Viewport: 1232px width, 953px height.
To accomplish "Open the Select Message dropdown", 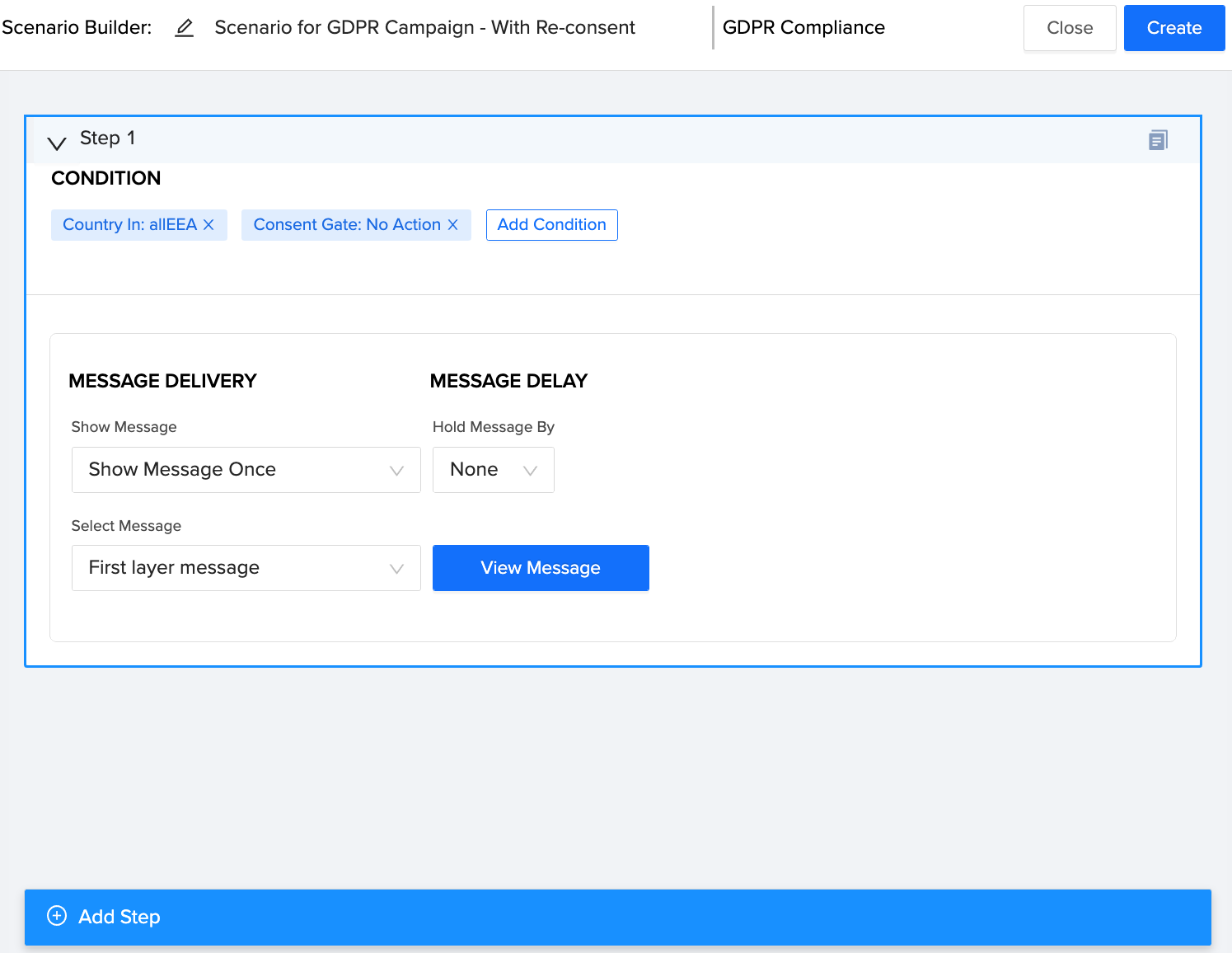I will tap(246, 567).
